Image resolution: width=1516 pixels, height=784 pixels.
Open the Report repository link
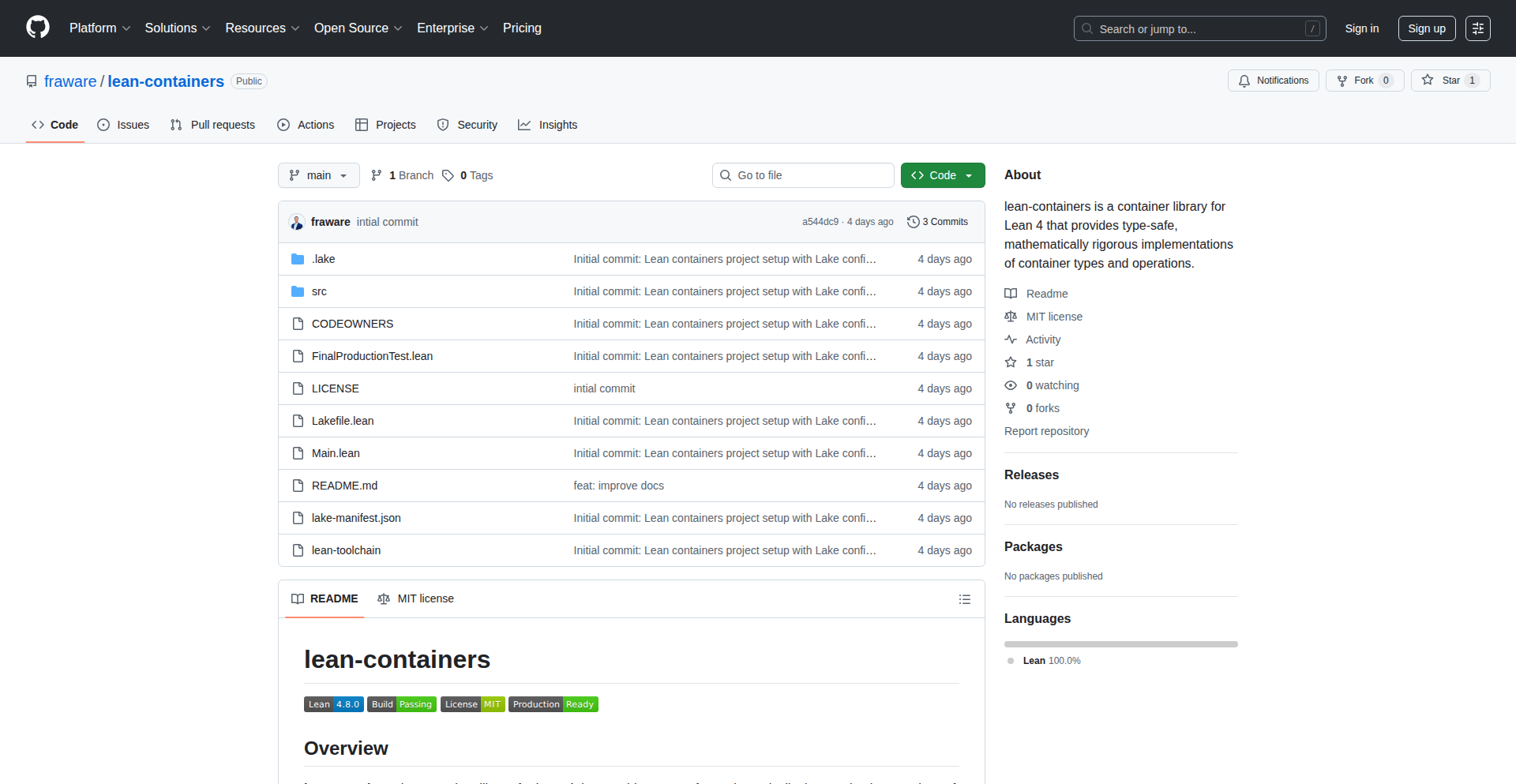(1046, 431)
